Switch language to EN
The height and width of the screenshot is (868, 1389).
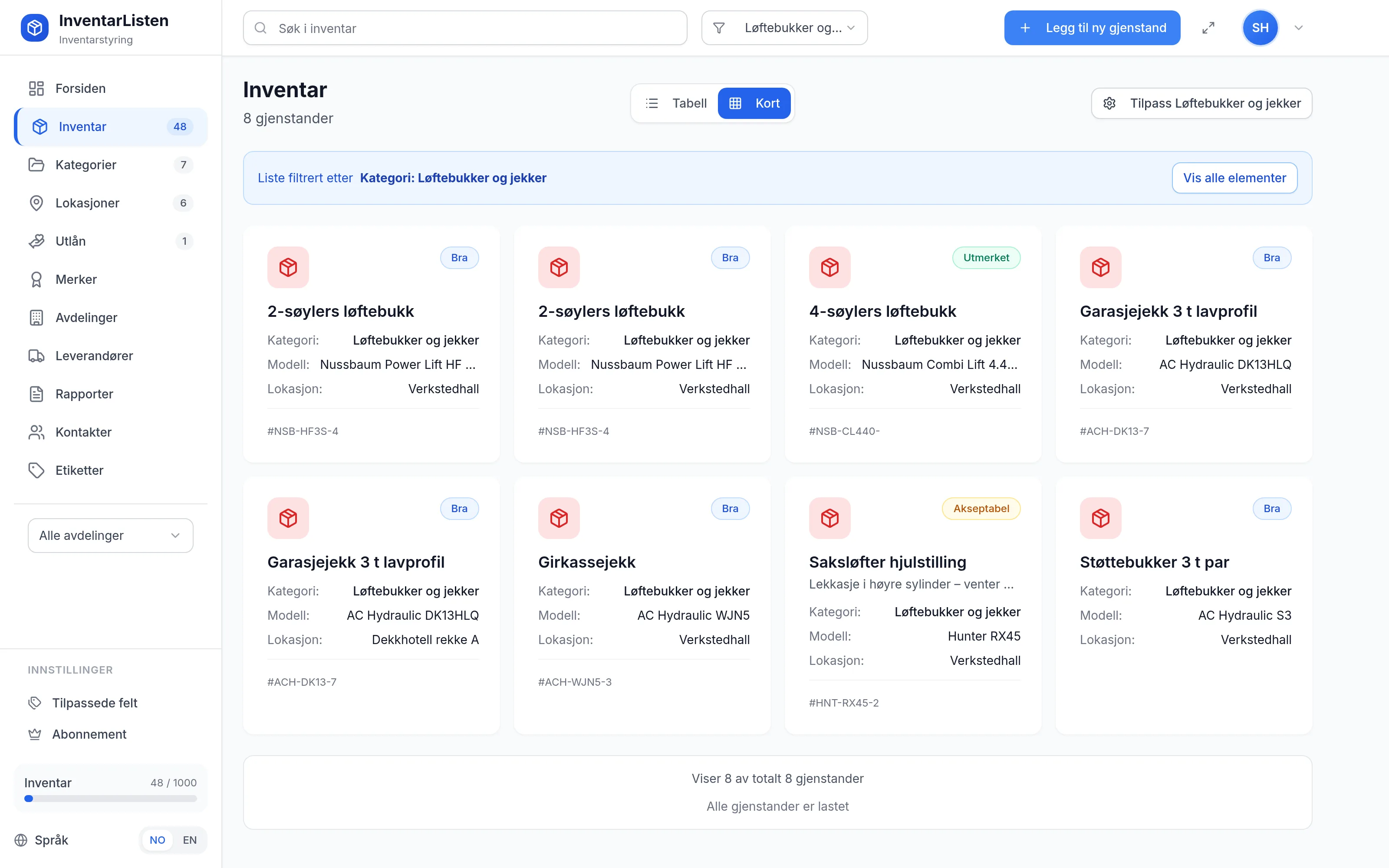coord(189,840)
